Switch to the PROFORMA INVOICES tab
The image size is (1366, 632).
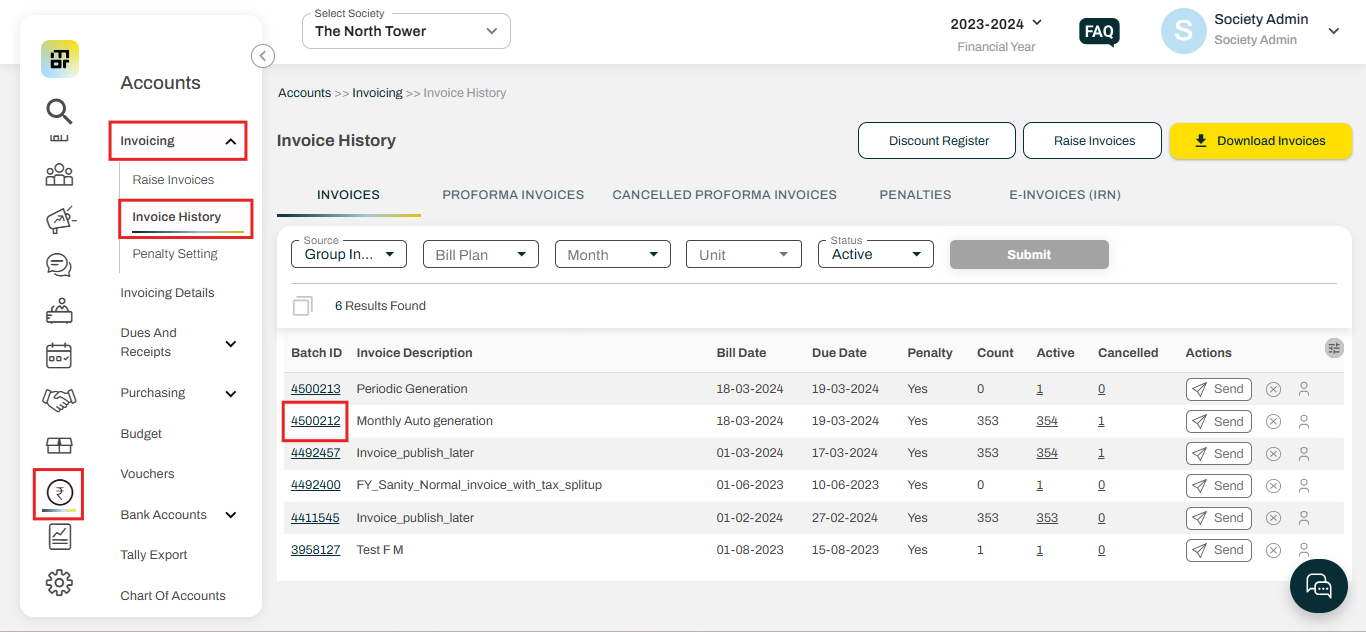(x=513, y=195)
